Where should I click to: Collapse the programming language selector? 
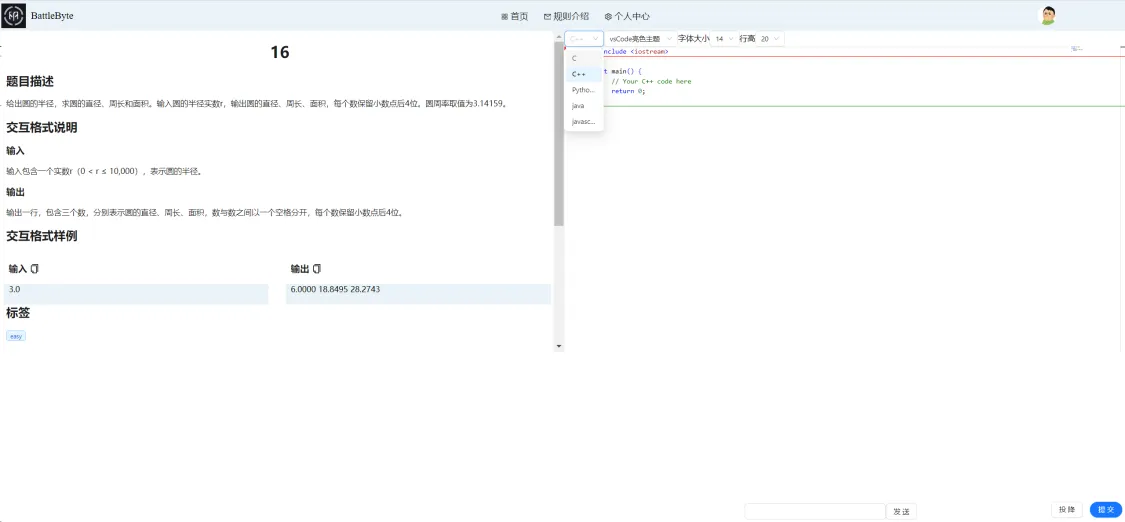583,39
